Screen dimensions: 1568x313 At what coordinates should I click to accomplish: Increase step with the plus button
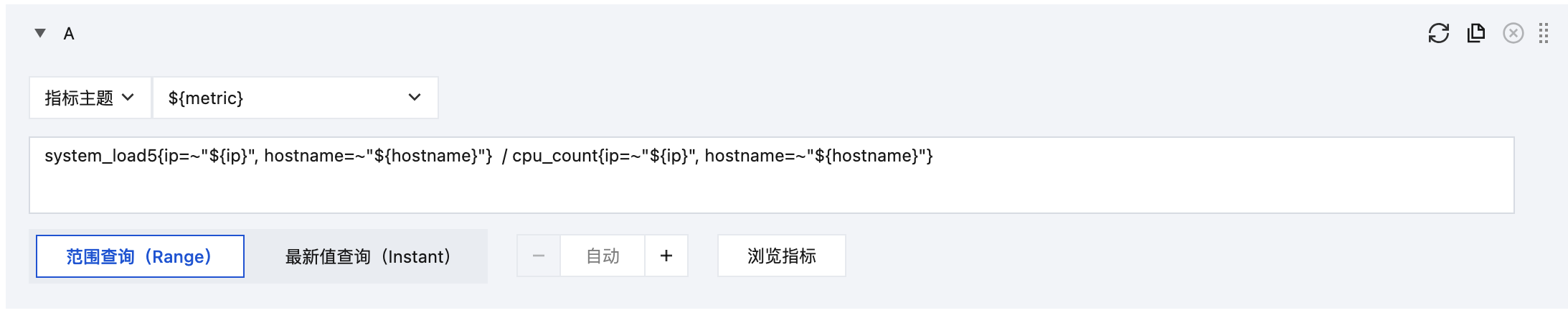click(666, 256)
